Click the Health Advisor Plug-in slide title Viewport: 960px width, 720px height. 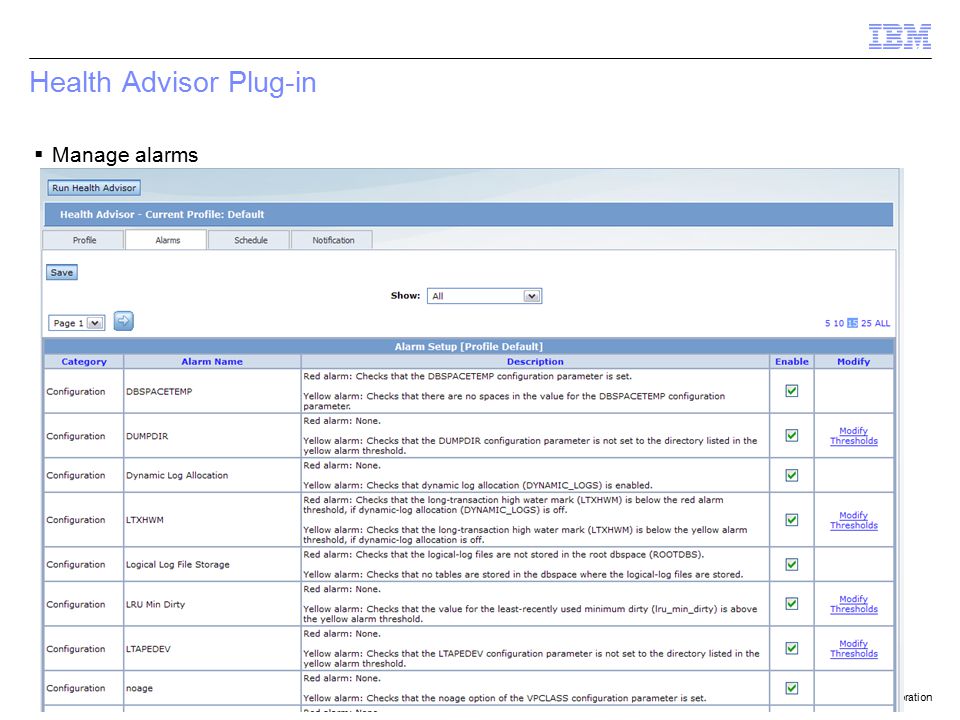tap(173, 82)
